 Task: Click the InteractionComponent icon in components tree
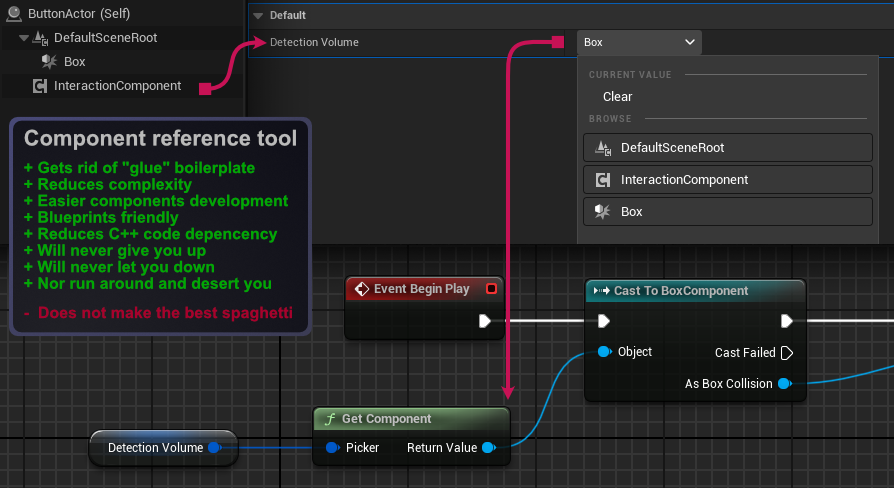pyautogui.click(x=40, y=86)
